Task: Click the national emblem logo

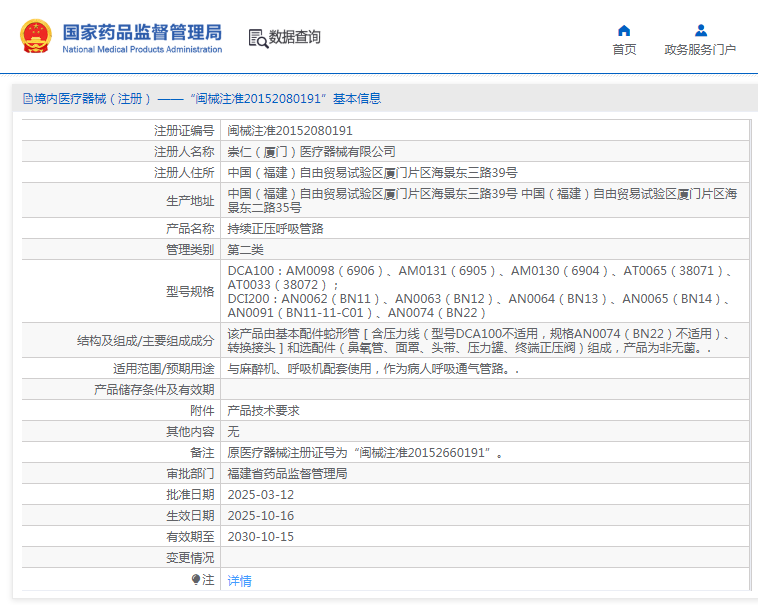Action: coord(35,37)
